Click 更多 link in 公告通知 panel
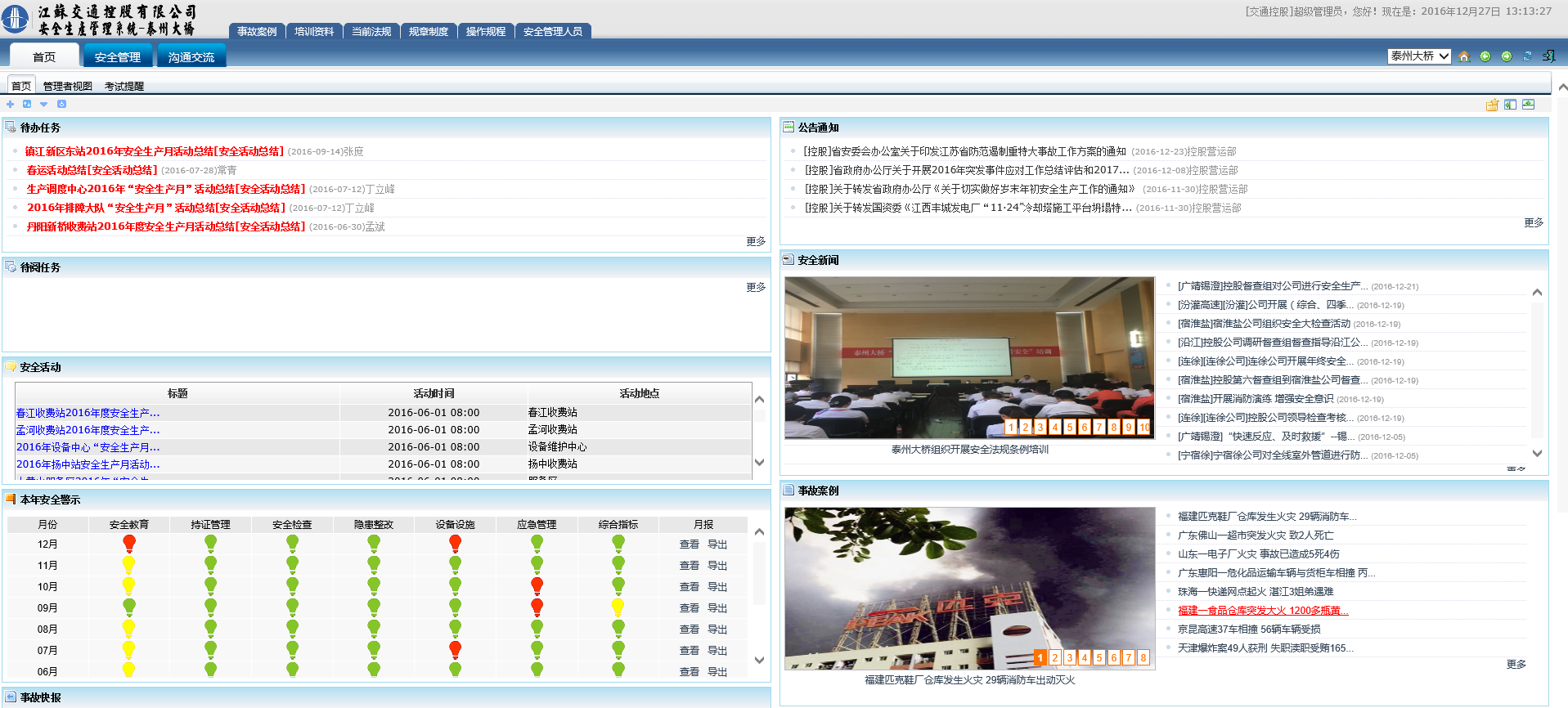1568x708 pixels. (1534, 222)
